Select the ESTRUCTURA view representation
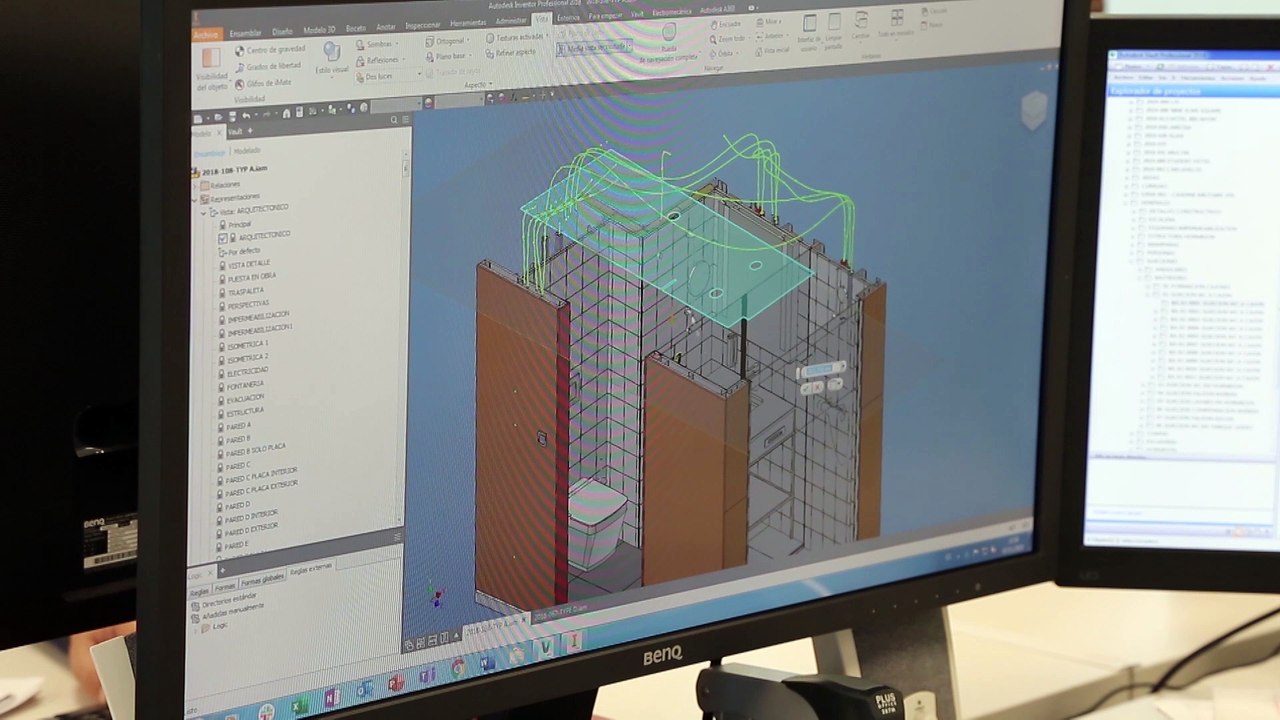This screenshot has height=720, width=1280. pyautogui.click(x=243, y=412)
